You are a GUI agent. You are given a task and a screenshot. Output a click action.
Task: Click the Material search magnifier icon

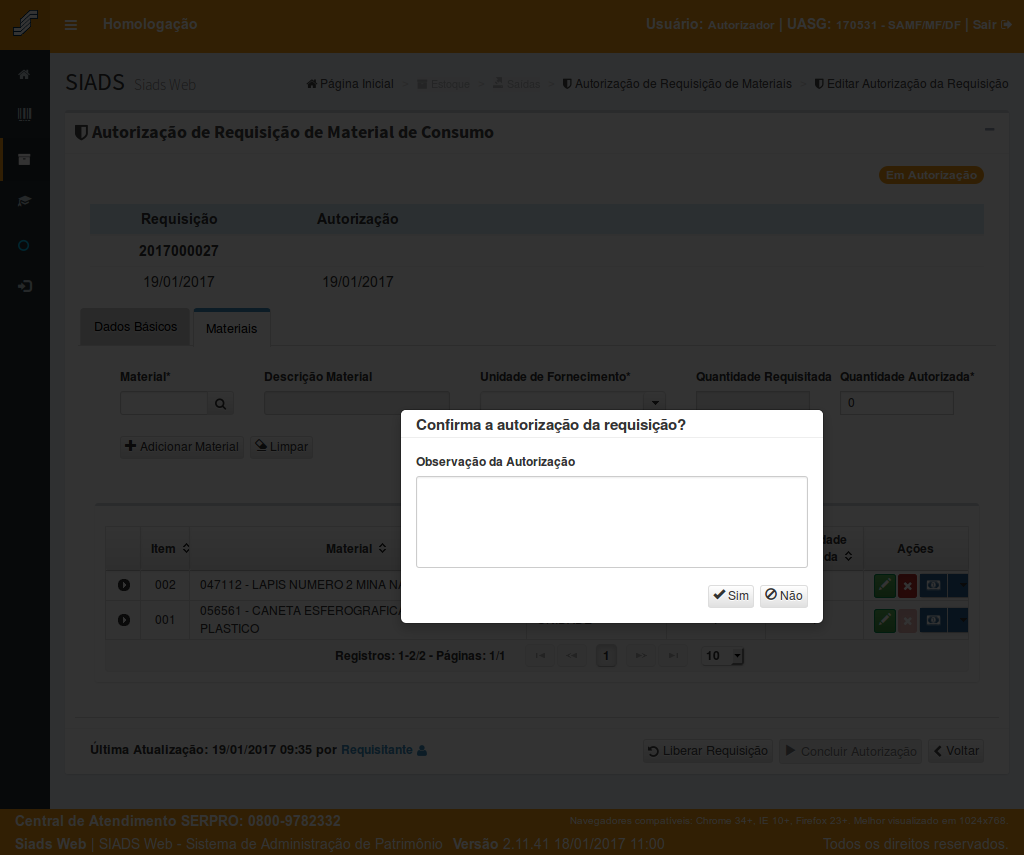click(220, 404)
